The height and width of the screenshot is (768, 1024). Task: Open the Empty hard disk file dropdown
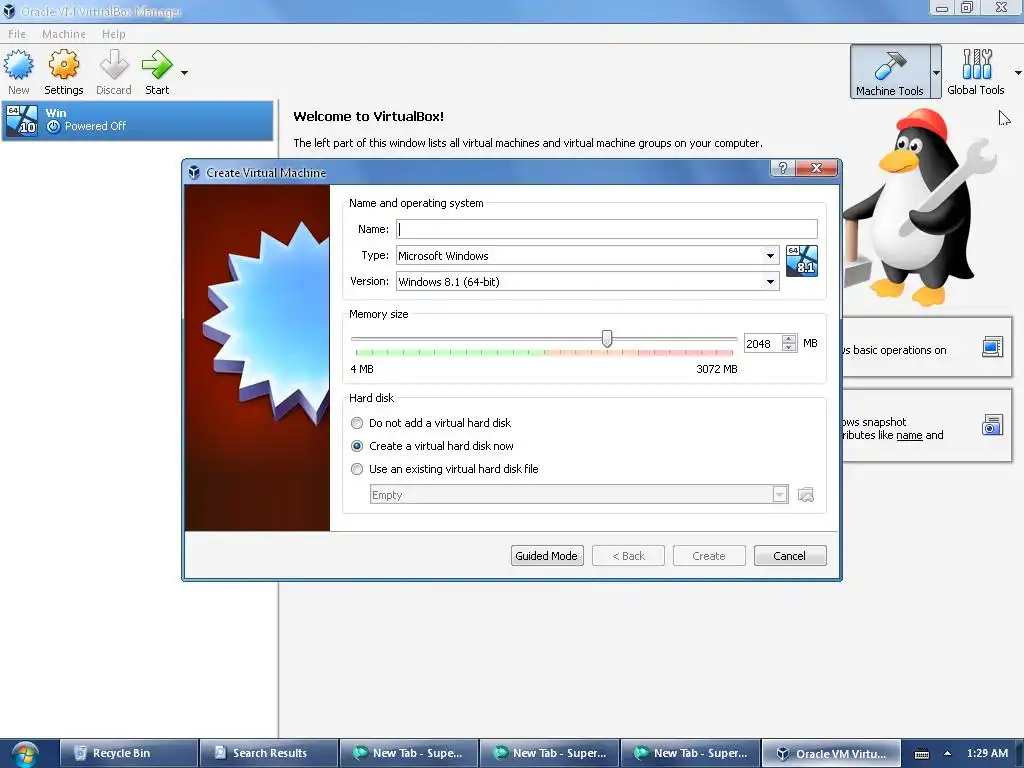tap(579, 494)
